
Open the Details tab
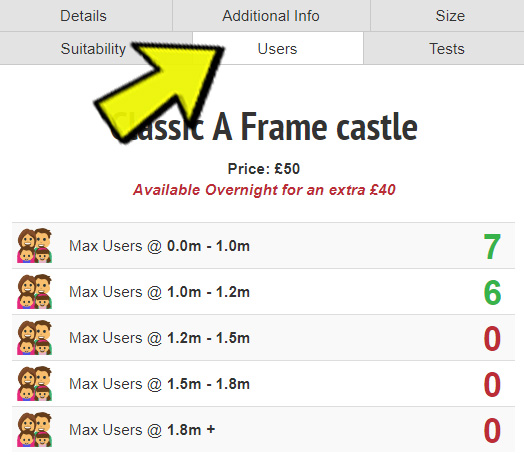[86, 16]
